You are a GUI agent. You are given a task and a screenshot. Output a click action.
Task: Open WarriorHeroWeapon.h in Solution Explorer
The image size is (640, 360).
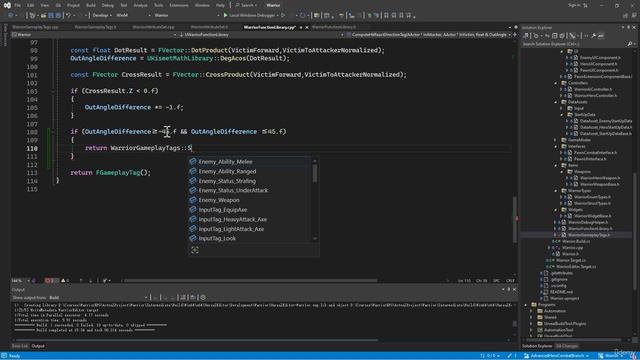tap(600, 178)
